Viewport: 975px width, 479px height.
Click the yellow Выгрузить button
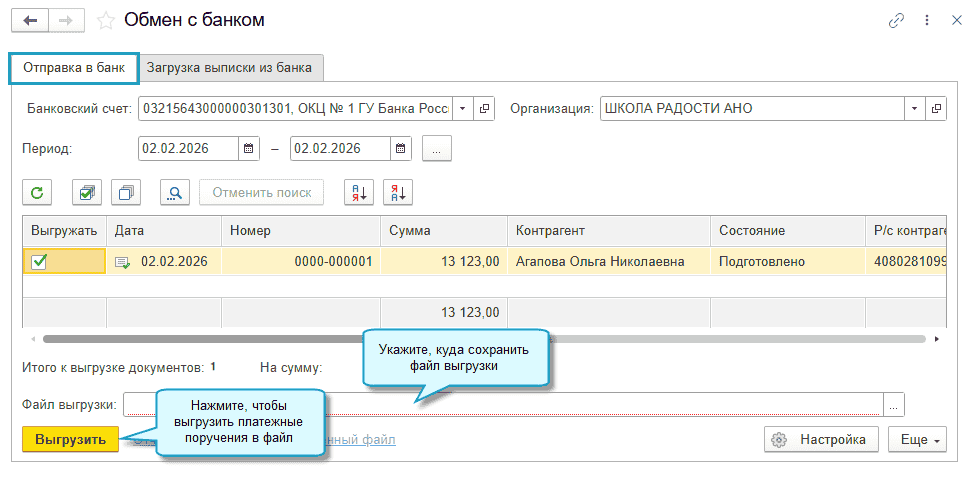pos(70,439)
